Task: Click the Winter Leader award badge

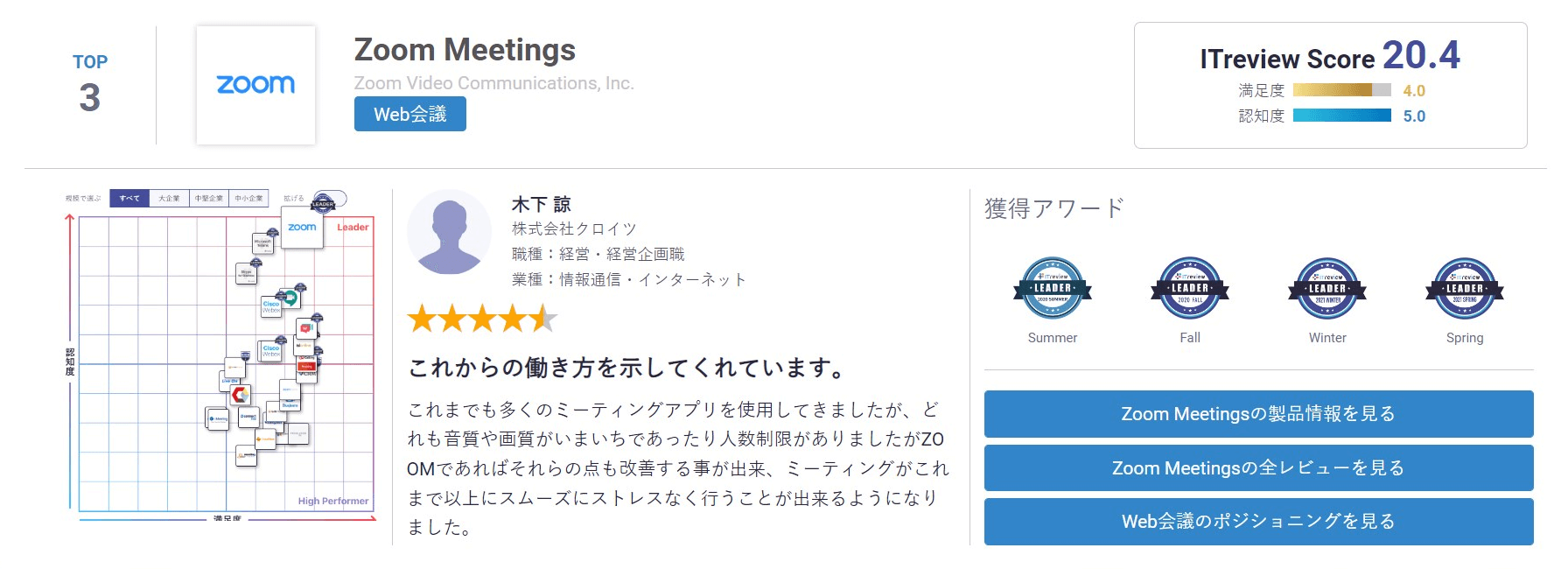Action: [x=1326, y=288]
